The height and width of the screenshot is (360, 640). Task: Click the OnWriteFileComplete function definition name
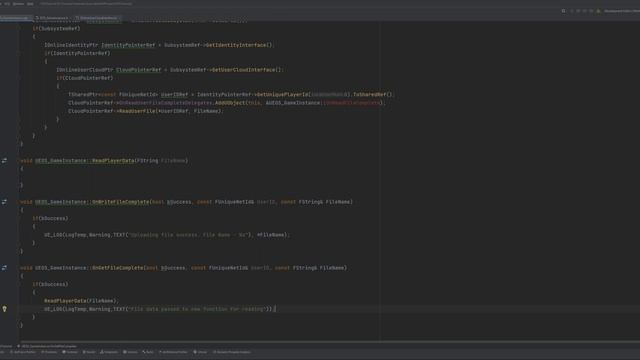pyautogui.click(x=121, y=202)
